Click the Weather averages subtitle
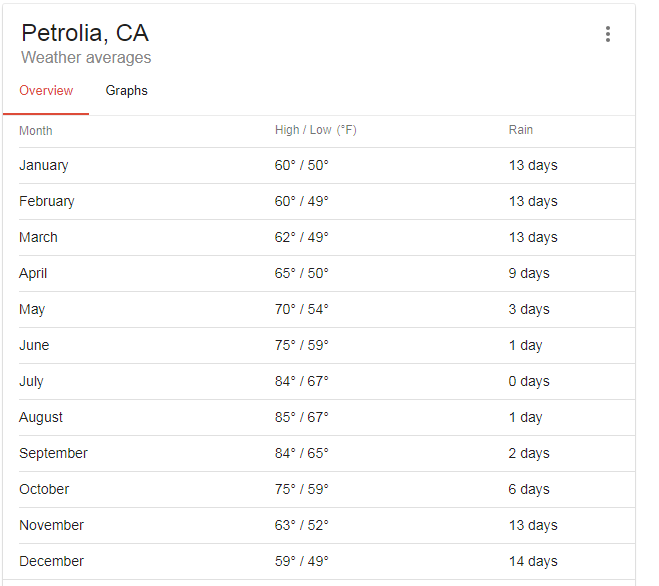 tap(86, 58)
